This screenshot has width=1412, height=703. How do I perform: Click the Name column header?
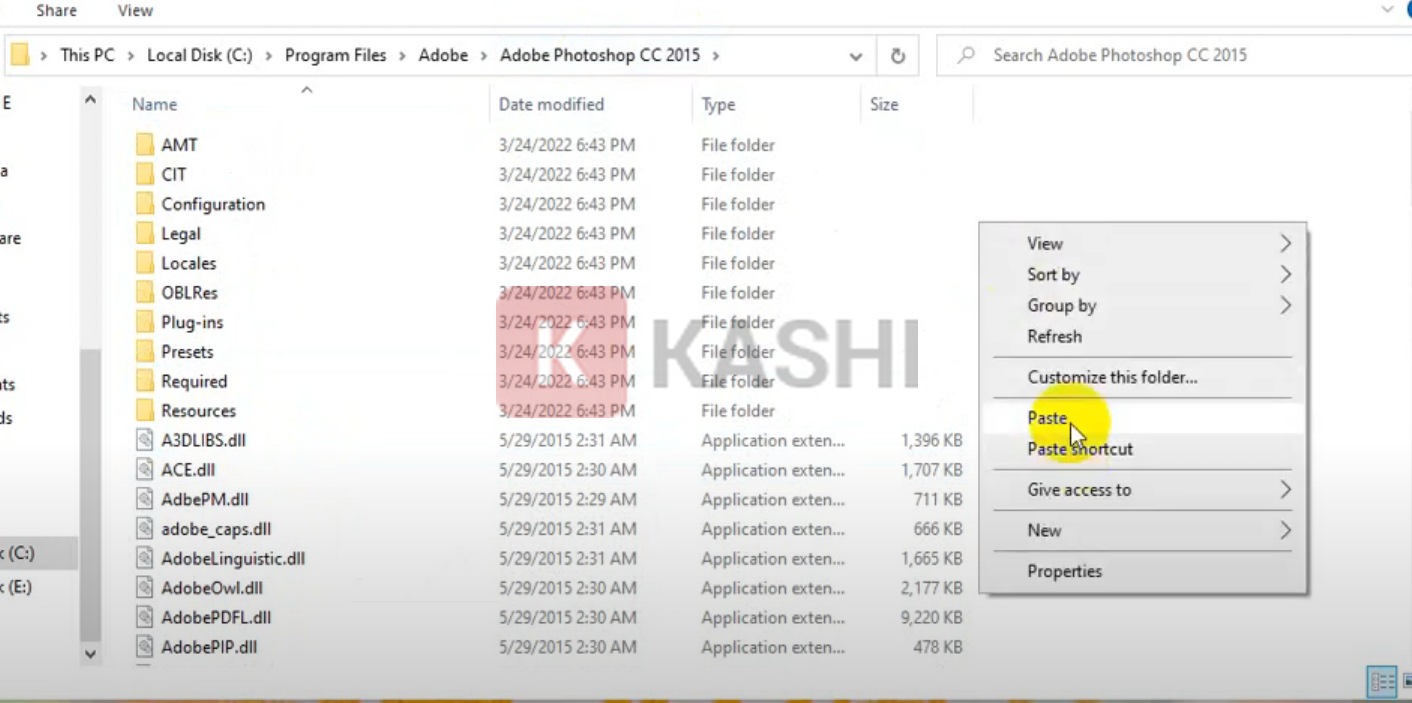pos(154,104)
